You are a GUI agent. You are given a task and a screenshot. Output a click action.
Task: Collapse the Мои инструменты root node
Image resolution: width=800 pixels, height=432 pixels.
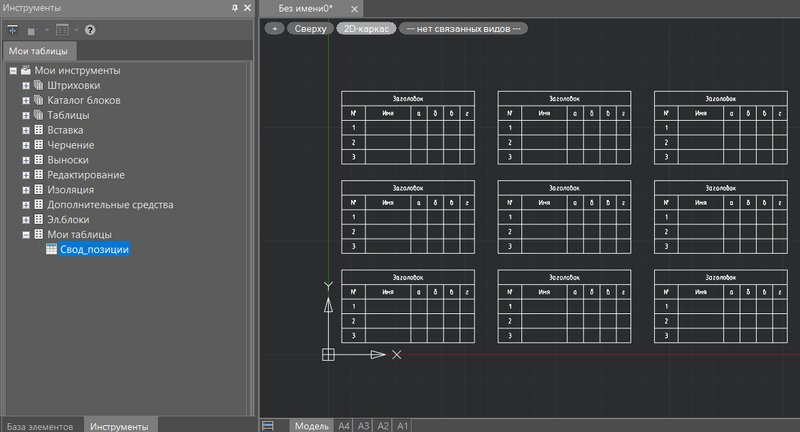[x=13, y=71]
